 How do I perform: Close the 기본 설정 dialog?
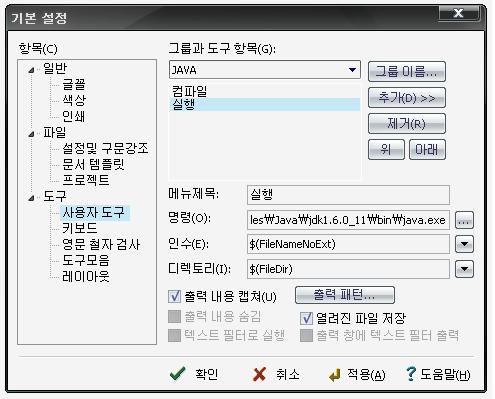click(459, 13)
